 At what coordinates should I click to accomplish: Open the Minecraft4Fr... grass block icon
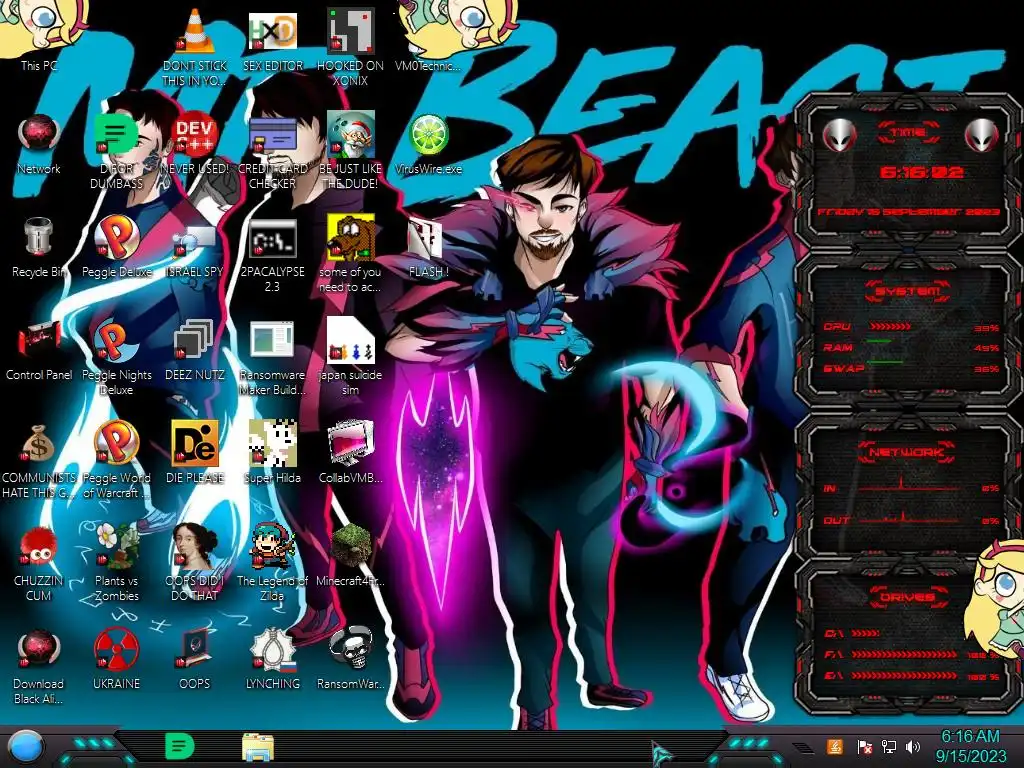(350, 556)
